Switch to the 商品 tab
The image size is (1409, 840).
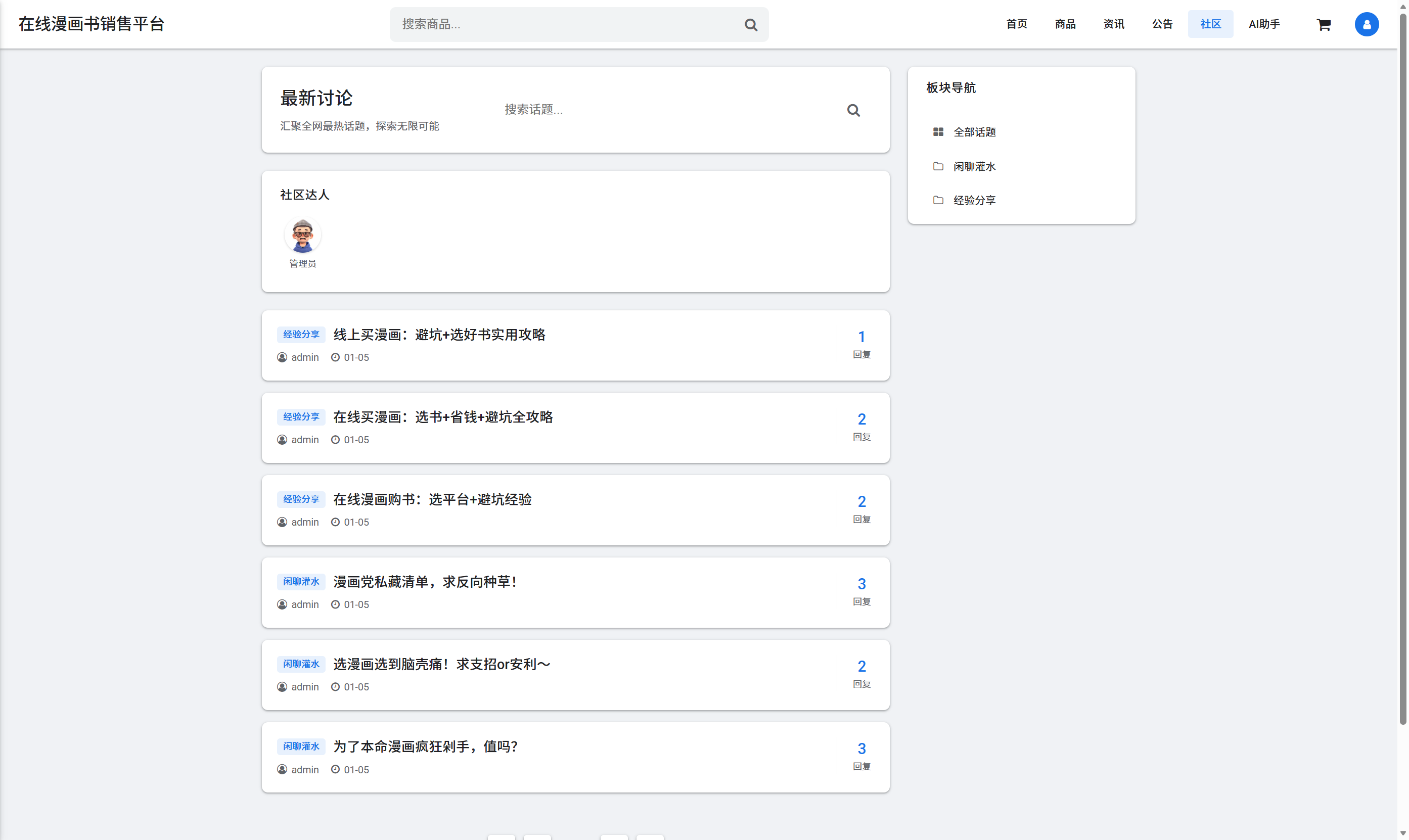tap(1064, 24)
